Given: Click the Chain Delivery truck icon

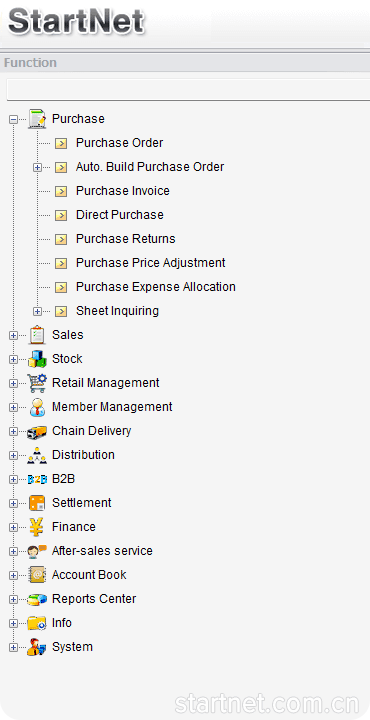Looking at the screenshot, I should (37, 431).
